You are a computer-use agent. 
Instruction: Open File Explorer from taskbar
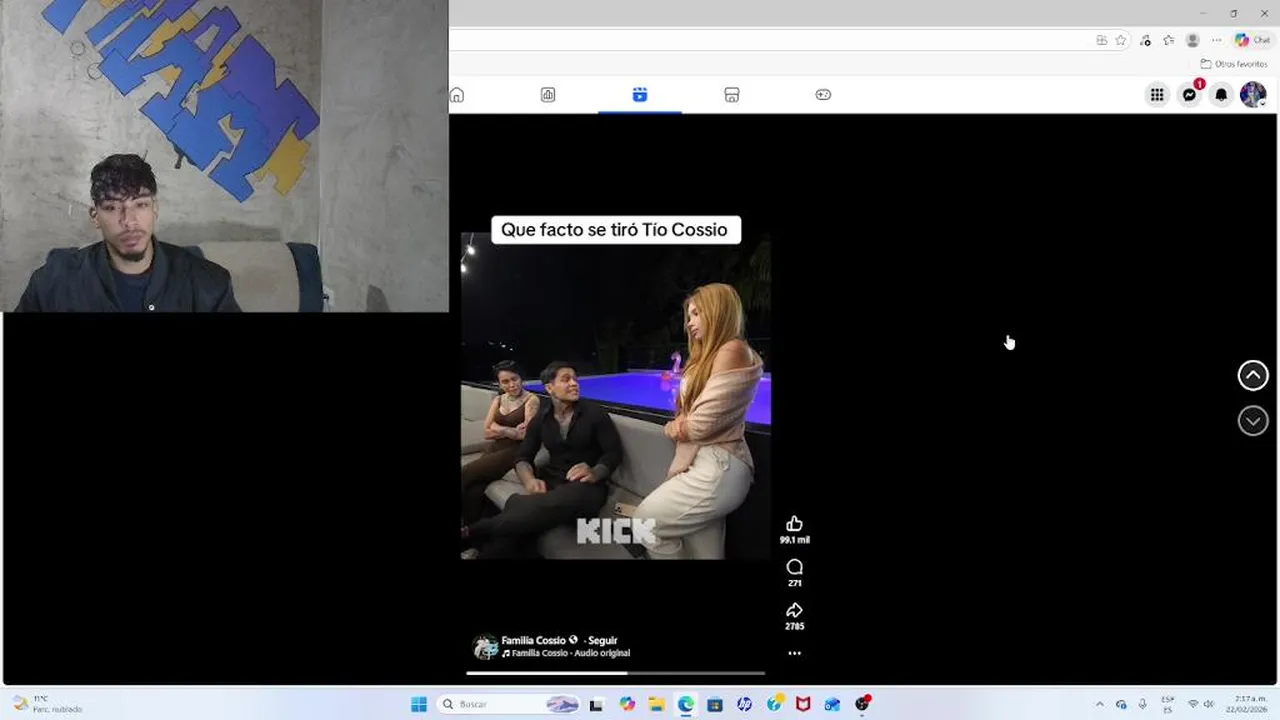click(x=656, y=704)
